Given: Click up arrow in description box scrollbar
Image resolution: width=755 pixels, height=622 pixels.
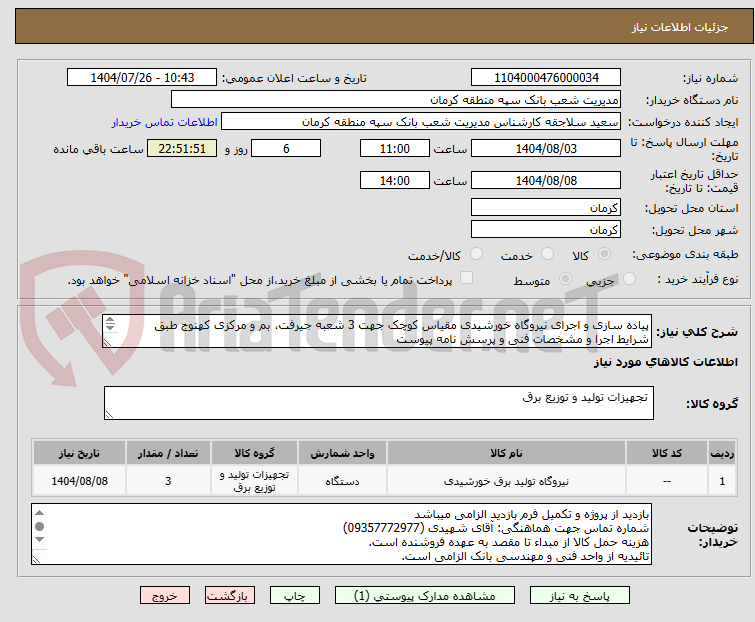Looking at the screenshot, I should click(110, 320).
